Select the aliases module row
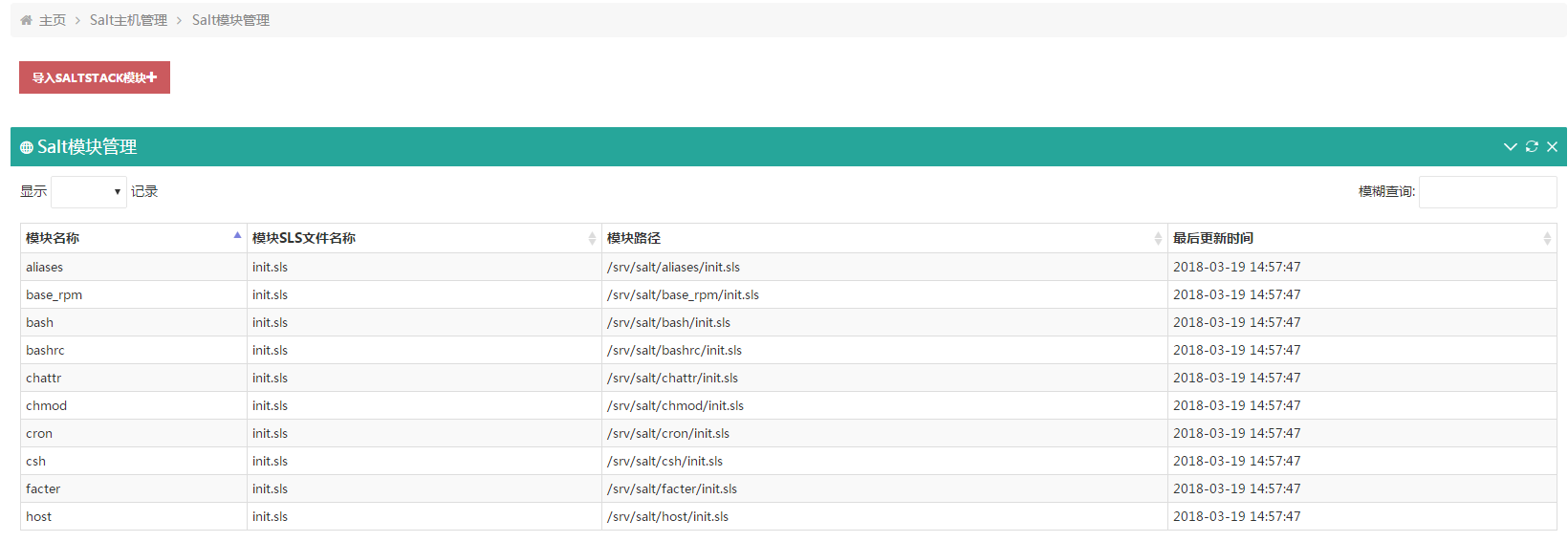Viewport: 1568px width, 542px height. pyautogui.click(x=45, y=268)
